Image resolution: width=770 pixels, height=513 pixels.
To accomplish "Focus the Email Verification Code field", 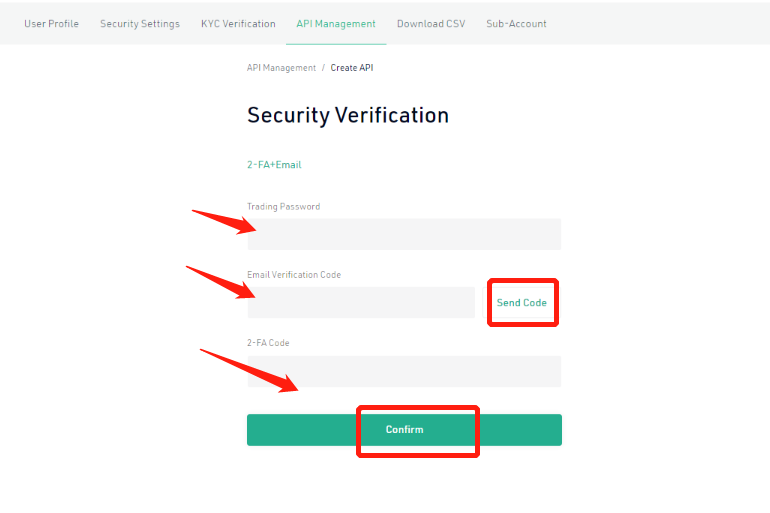I will point(361,302).
